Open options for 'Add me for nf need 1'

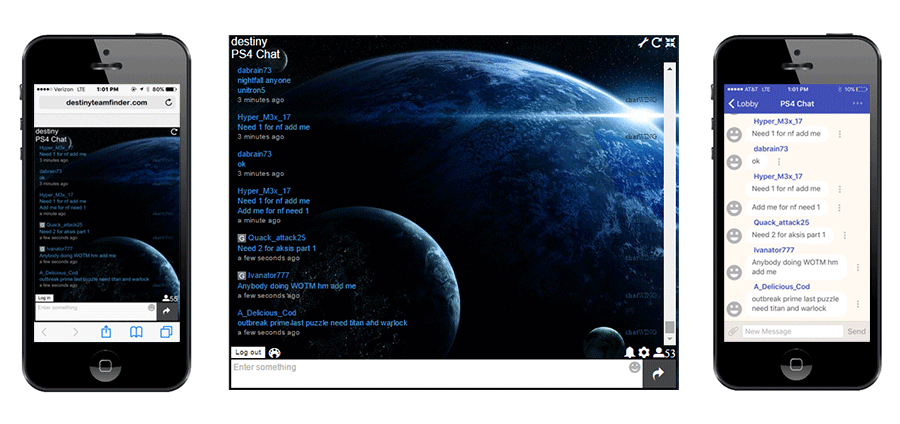coord(839,207)
